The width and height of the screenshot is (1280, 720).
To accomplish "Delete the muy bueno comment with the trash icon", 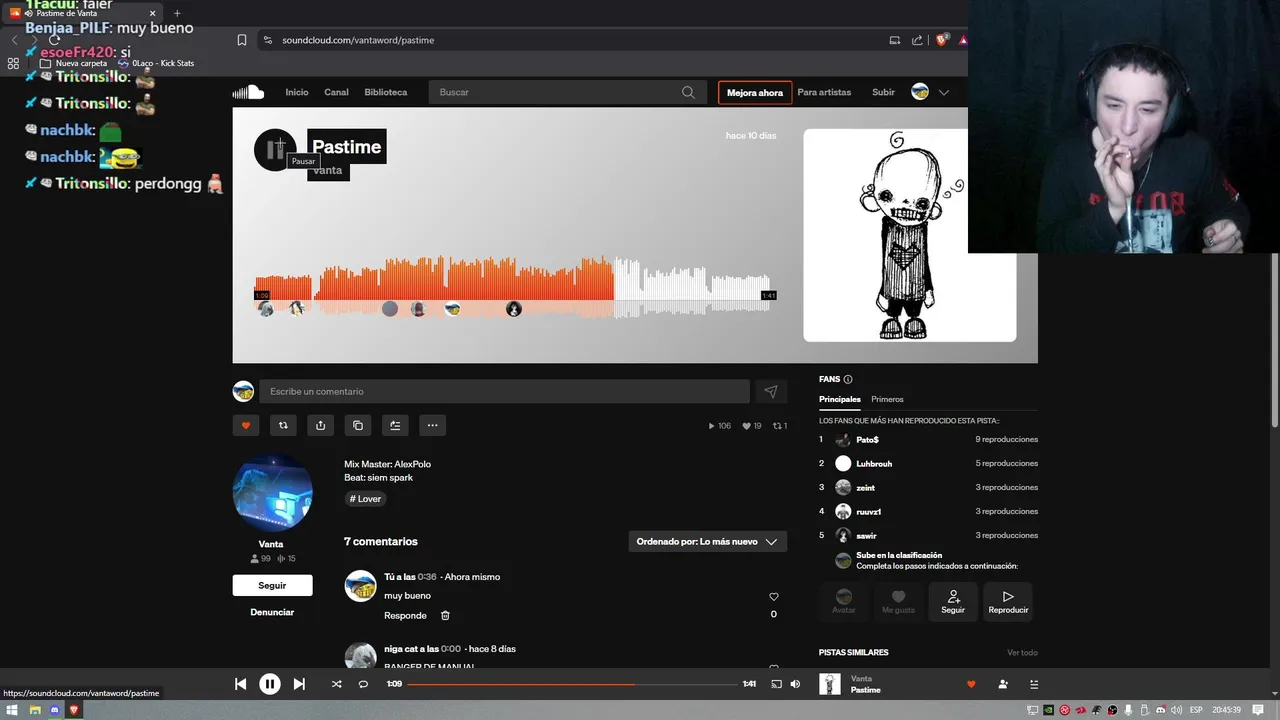I will coord(445,616).
